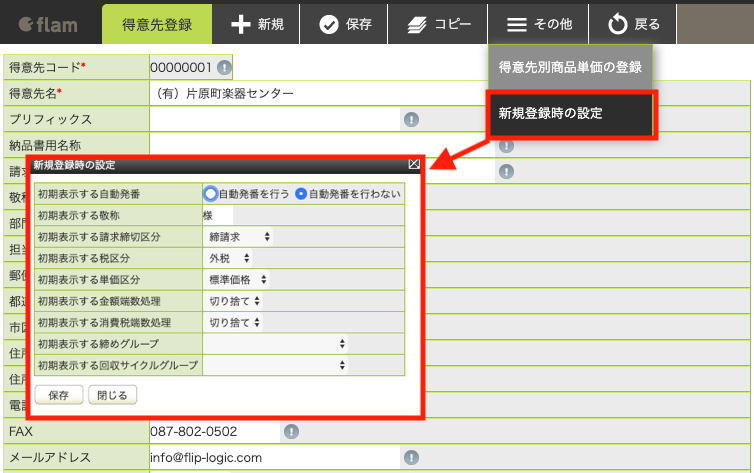Close the 新規登録時の設定 dialog with X
Viewport: 754px width, 473px height.
pos(414,164)
